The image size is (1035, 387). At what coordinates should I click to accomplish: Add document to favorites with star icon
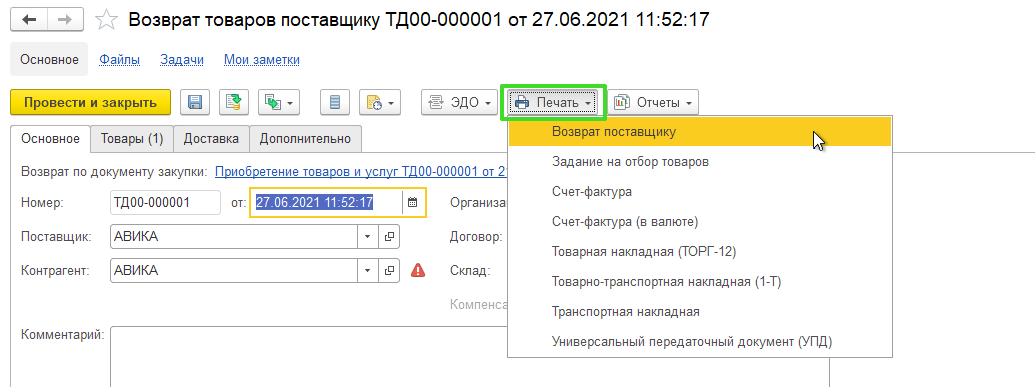106,20
